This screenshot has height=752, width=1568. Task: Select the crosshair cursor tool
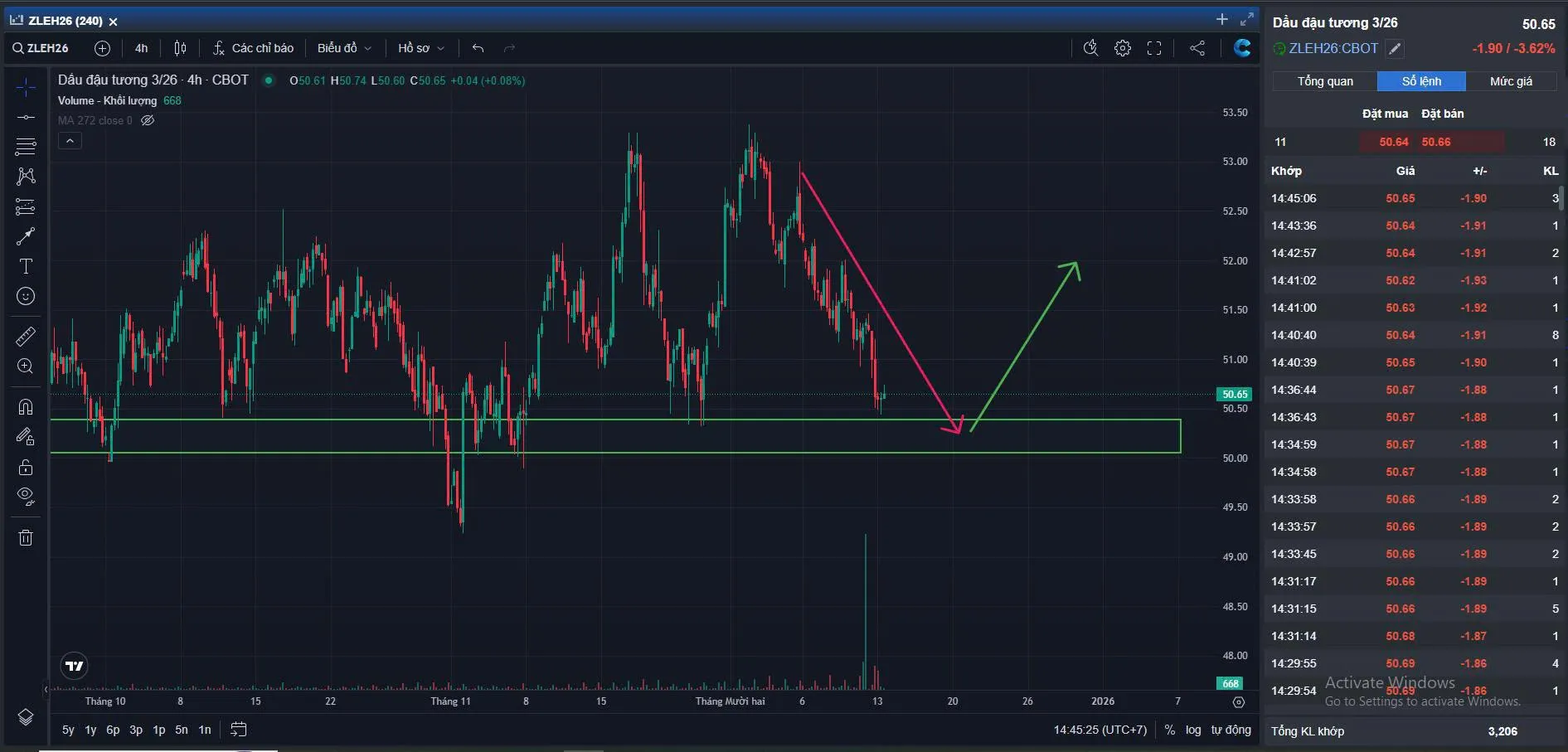(26, 87)
